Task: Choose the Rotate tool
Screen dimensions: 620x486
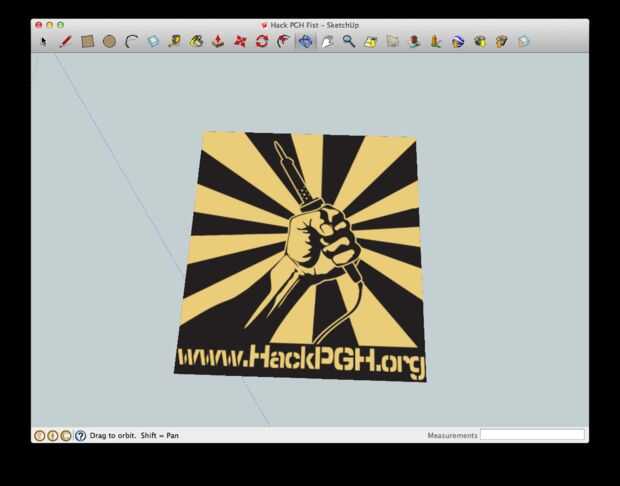Action: (x=262, y=41)
